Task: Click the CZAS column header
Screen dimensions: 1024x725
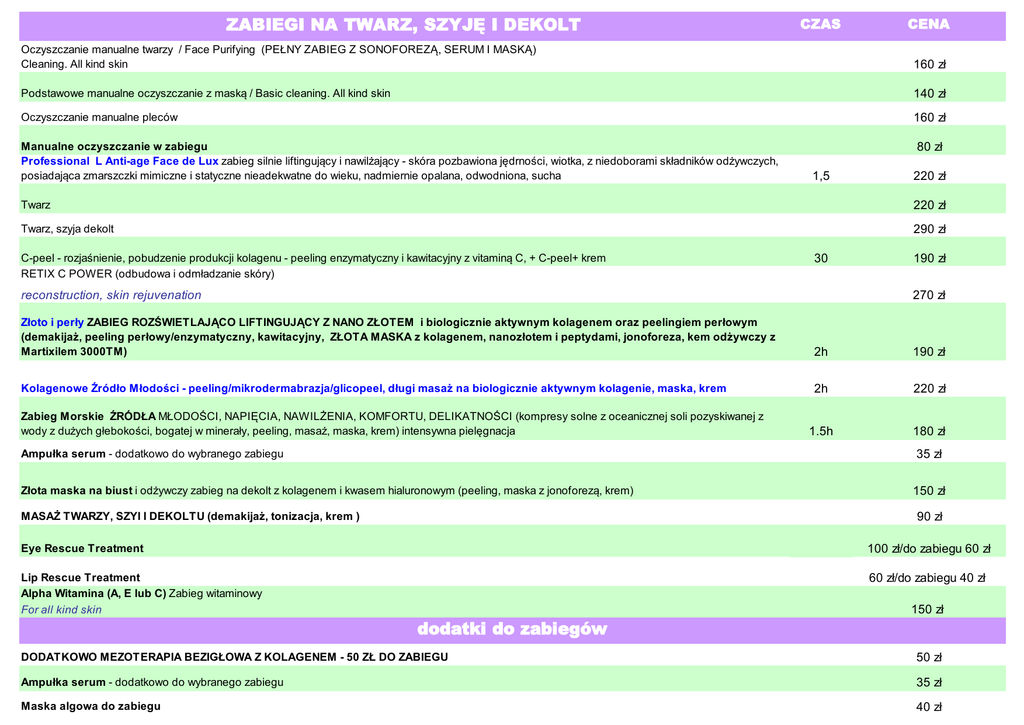Action: tap(820, 24)
